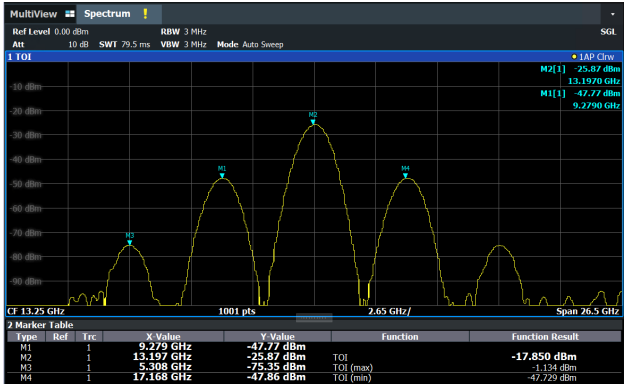Click the Ref Level 0.00 dBm setting
Viewport: 627px width, 387px height.
click(50, 32)
